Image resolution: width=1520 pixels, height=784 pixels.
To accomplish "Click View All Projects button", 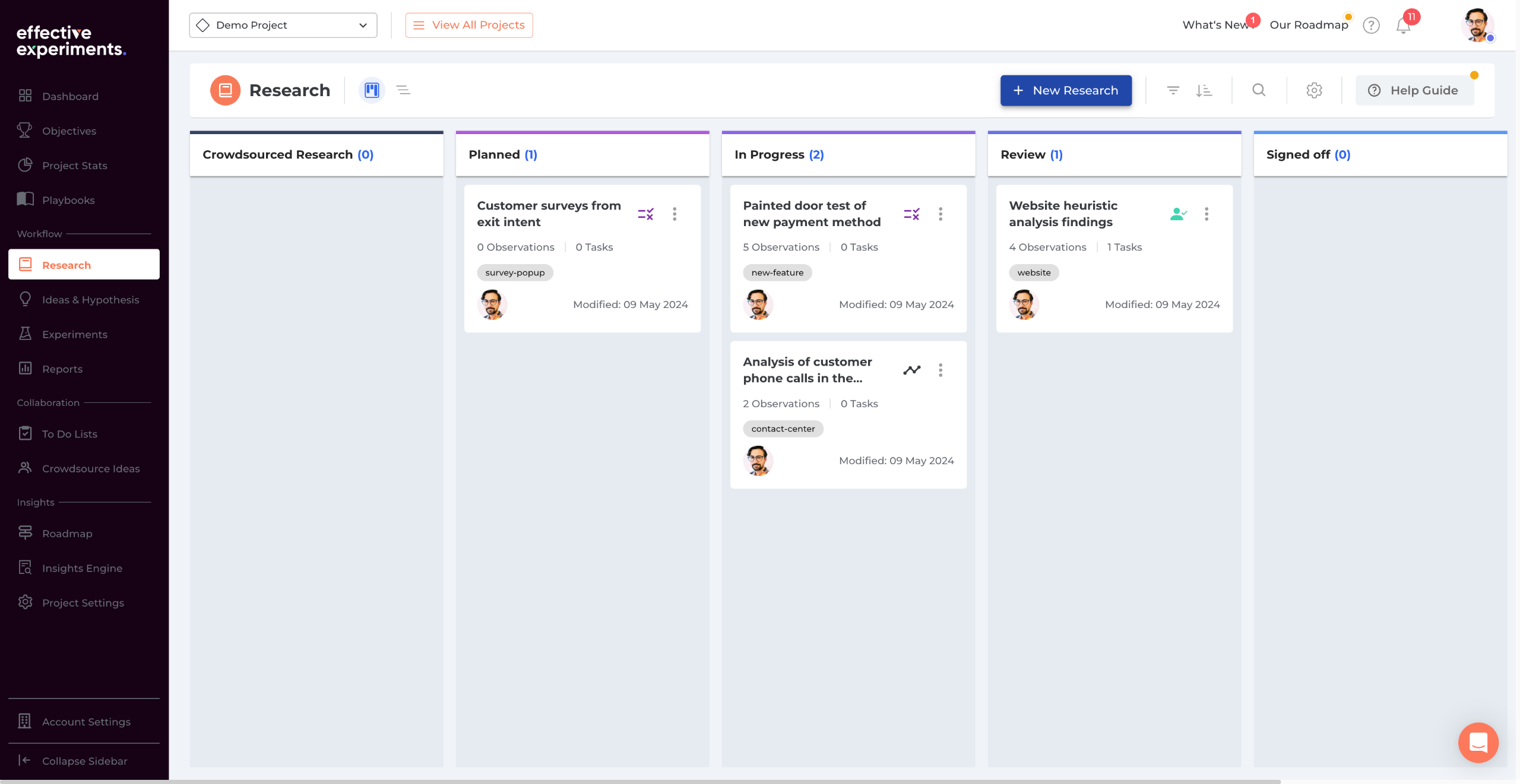I will [x=469, y=25].
